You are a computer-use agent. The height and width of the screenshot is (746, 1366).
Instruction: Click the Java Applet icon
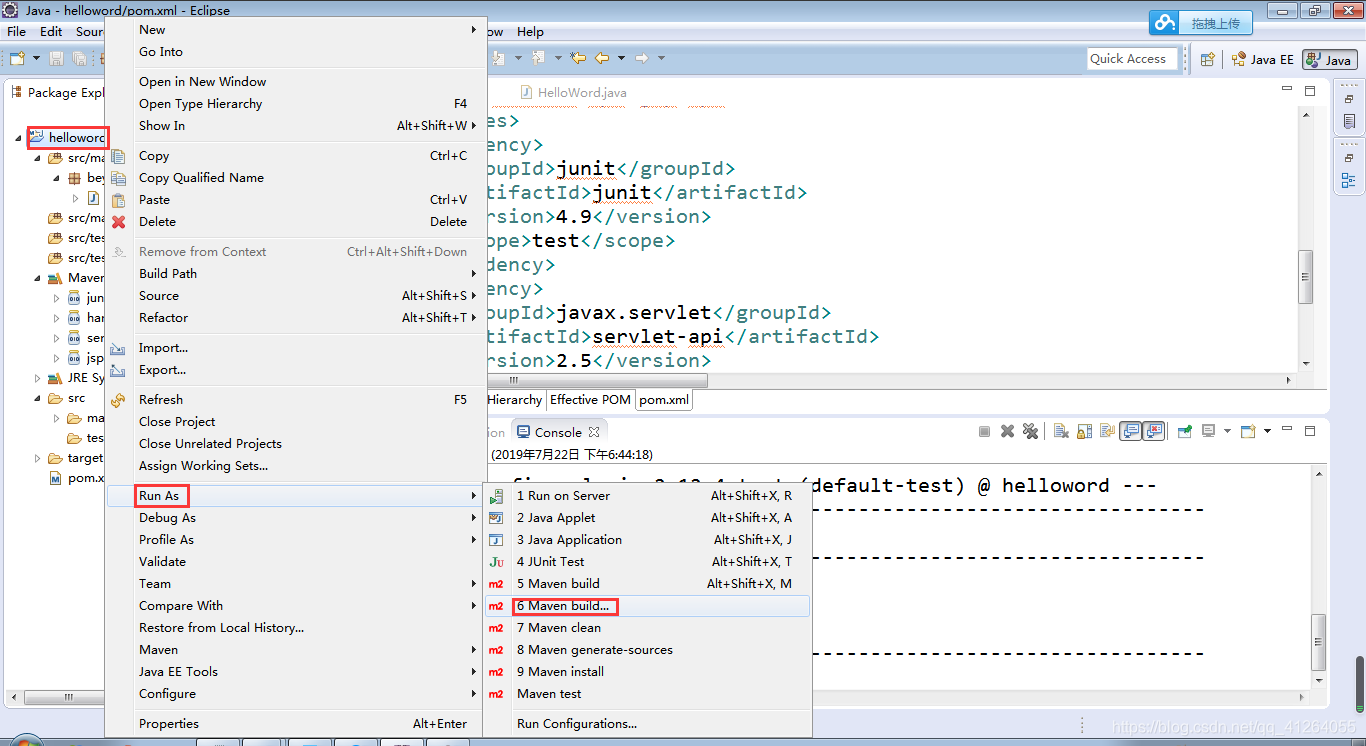496,518
